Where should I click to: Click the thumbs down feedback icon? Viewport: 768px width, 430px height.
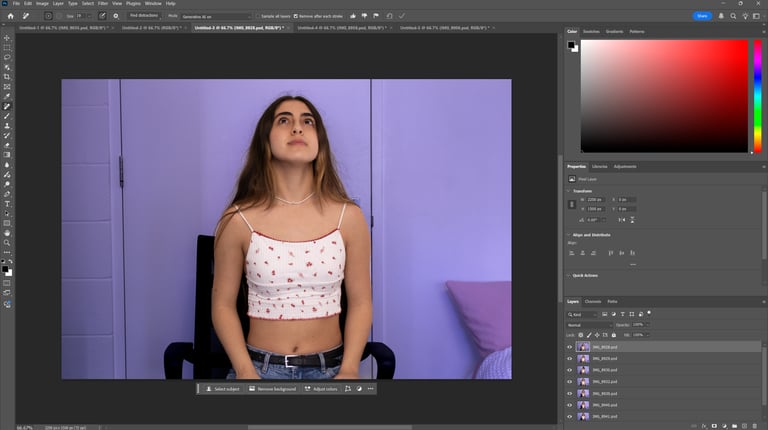[x=364, y=16]
